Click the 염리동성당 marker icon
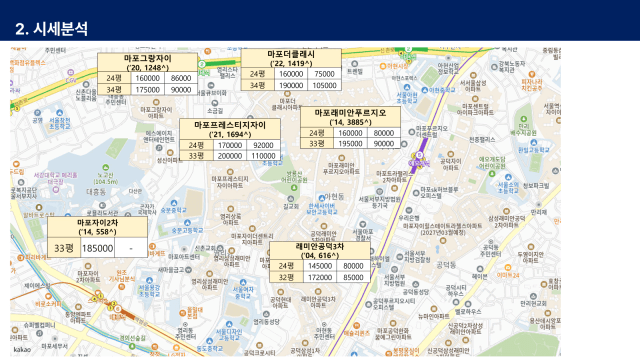 coord(266,314)
